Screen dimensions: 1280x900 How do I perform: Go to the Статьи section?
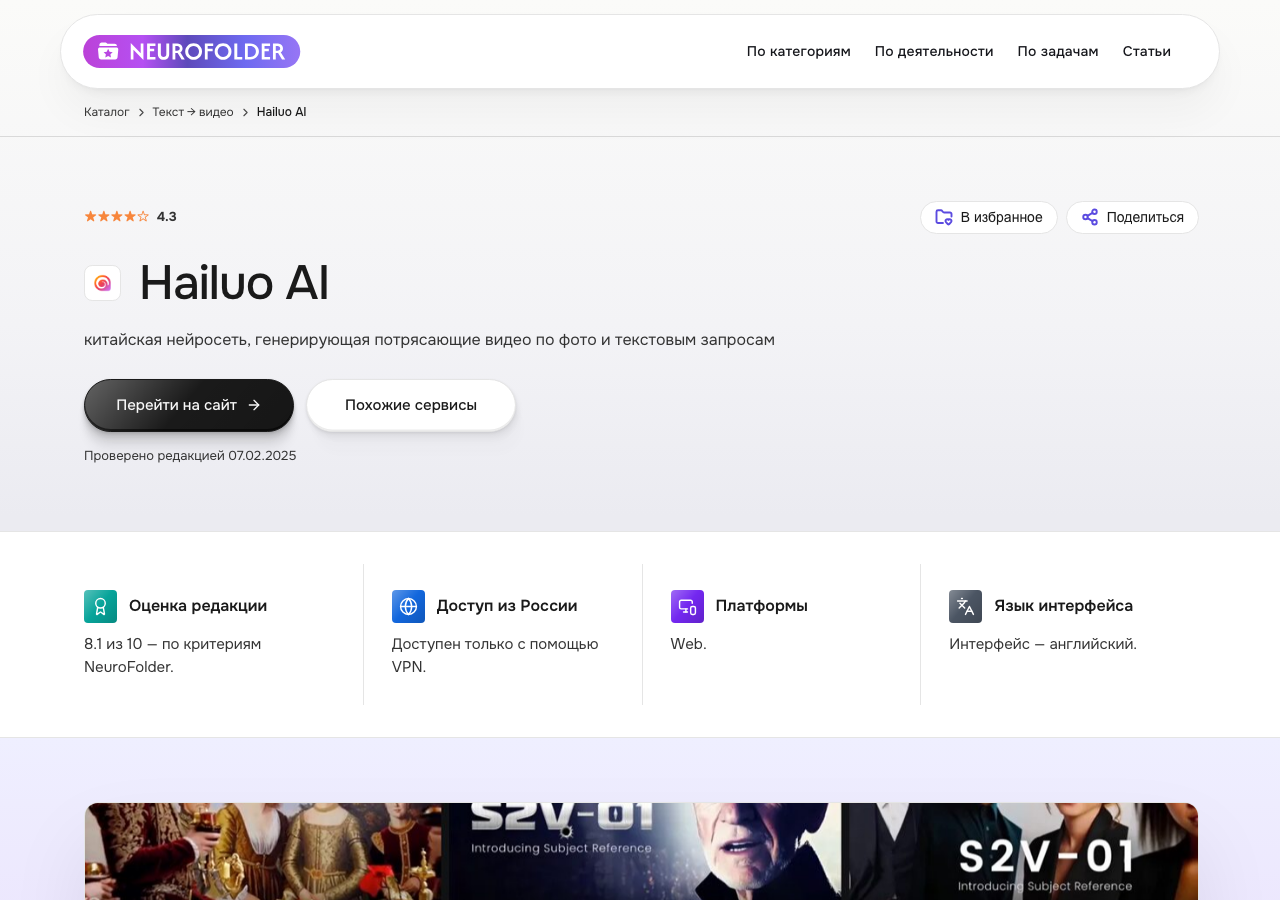(x=1146, y=51)
